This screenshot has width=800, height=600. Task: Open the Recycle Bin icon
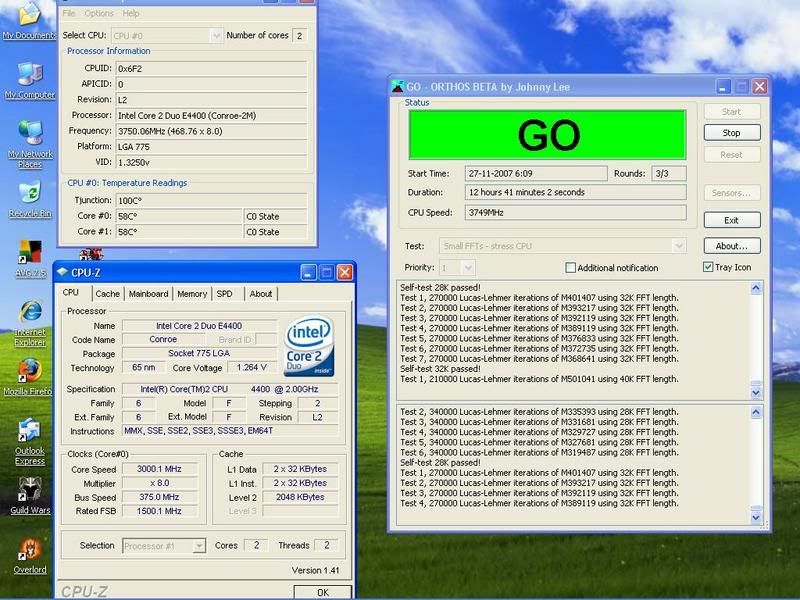pyautogui.click(x=30, y=200)
